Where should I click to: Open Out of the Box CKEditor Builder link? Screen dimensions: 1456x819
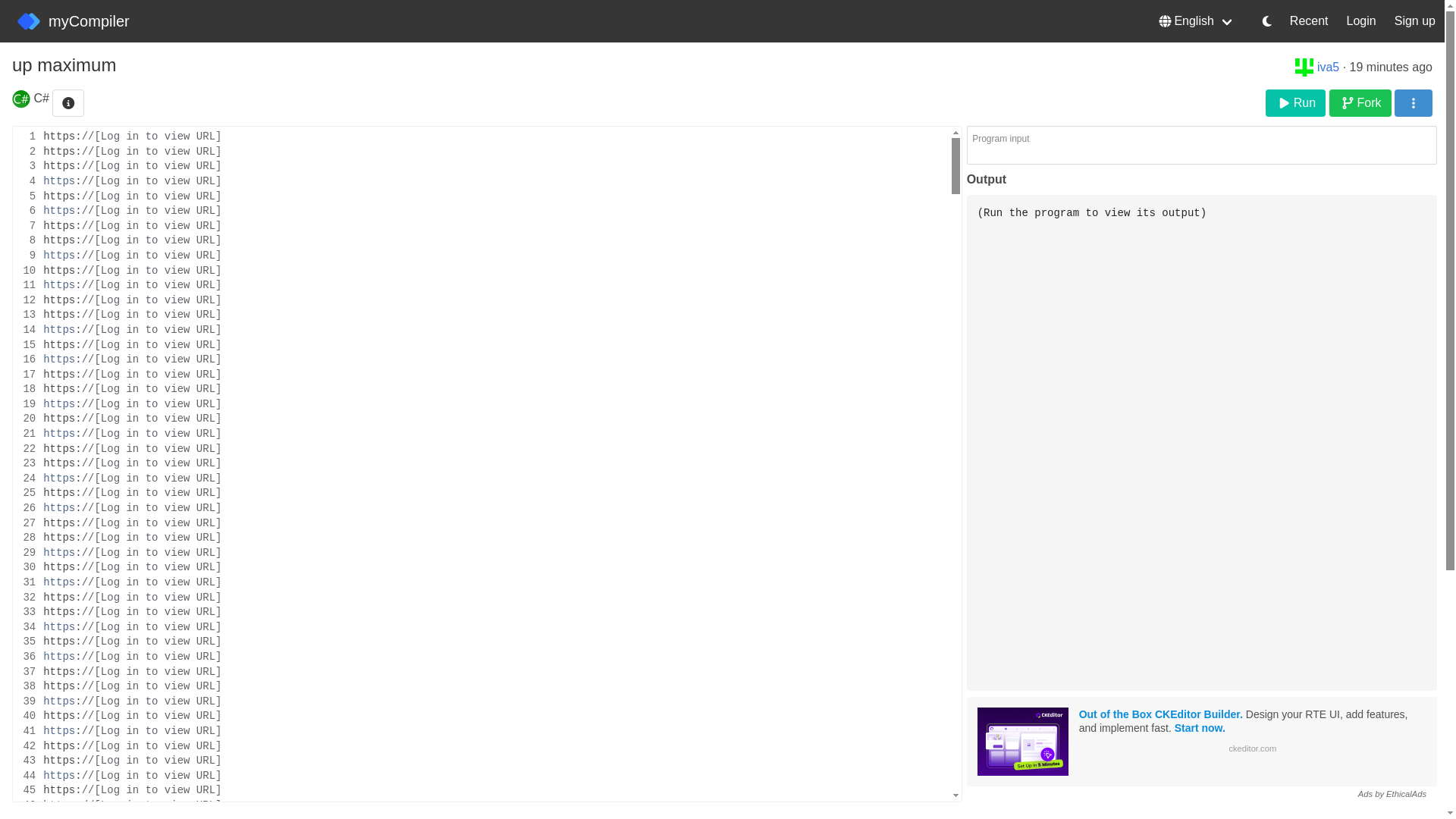pyautogui.click(x=1160, y=714)
